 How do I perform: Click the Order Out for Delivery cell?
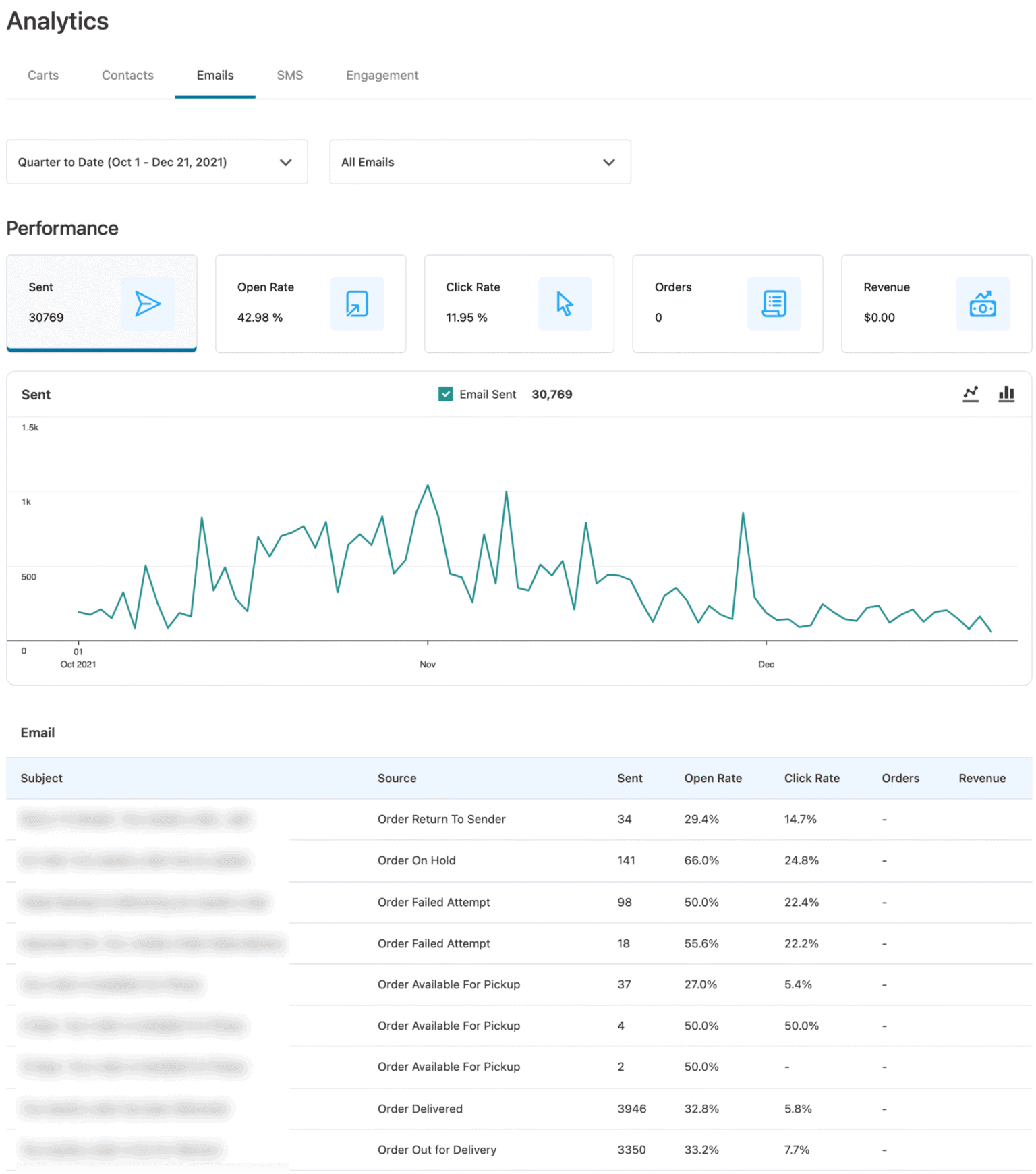click(x=437, y=1150)
